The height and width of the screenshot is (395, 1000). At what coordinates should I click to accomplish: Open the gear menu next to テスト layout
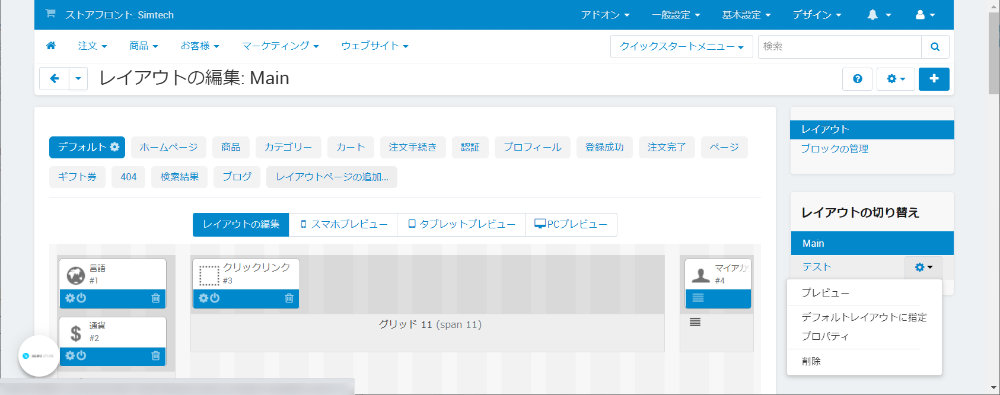tap(923, 267)
